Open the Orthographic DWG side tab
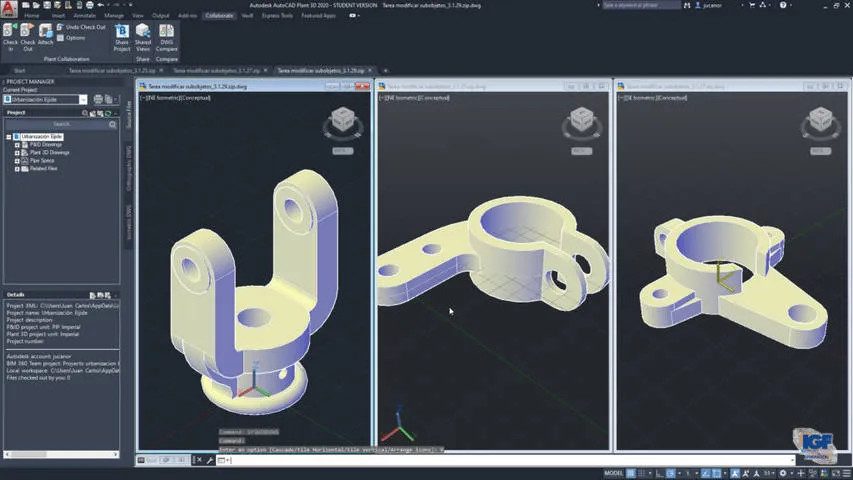Viewport: 853px width, 480px height. click(129, 168)
